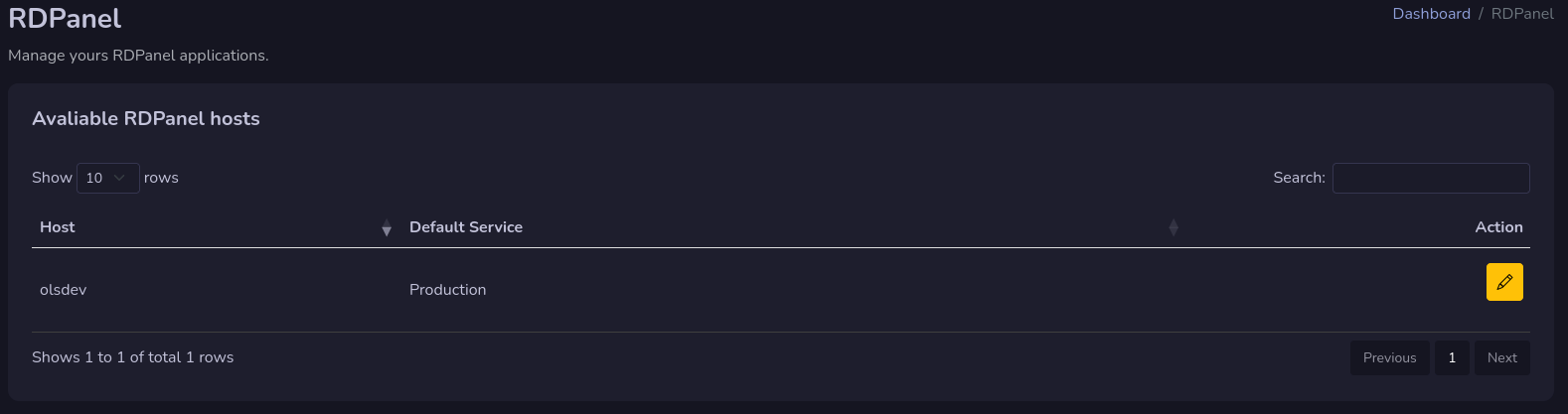Click the Avaliable RDPanel hosts heading
This screenshot has height=414, width=1568.
(x=146, y=118)
